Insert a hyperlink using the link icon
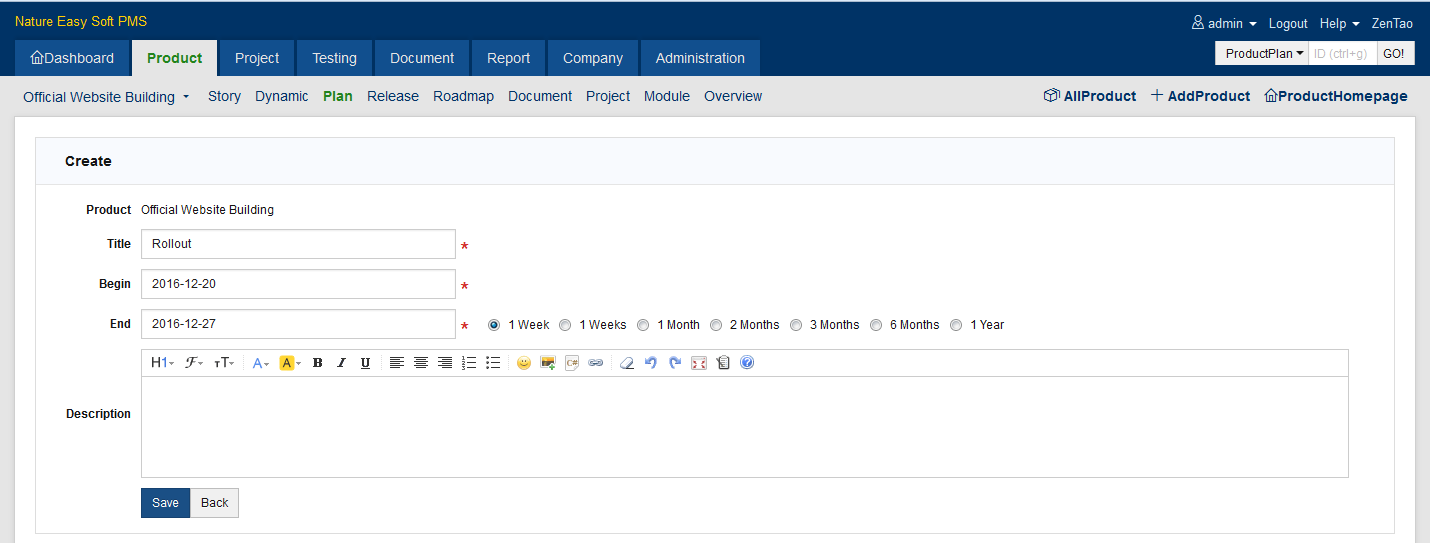Screen dimensions: 1430x543 point(595,363)
